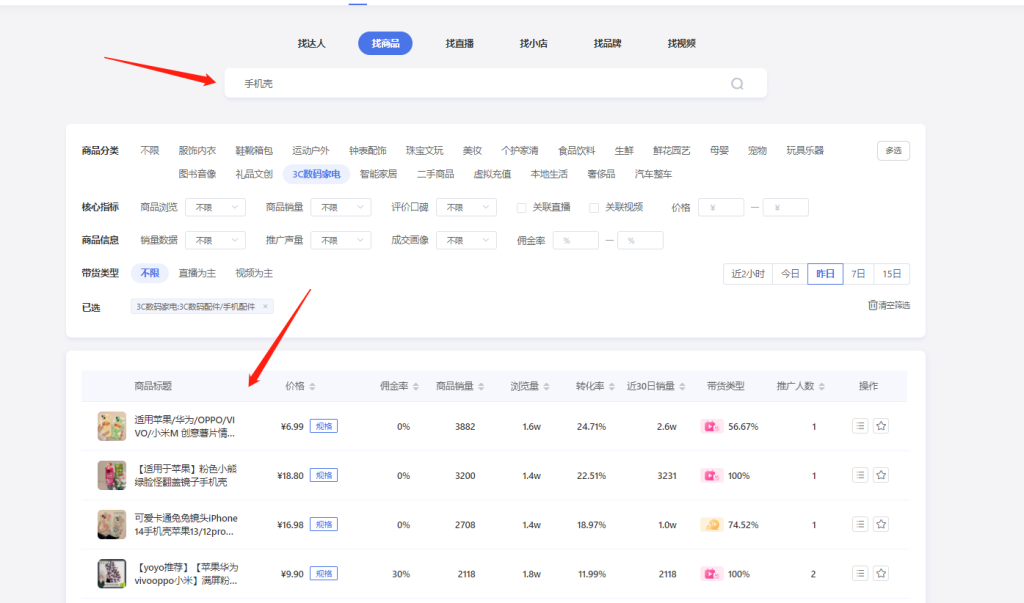This screenshot has width=1024, height=603.
Task: Sort by 近30日销量 column arrows
Action: [x=682, y=386]
